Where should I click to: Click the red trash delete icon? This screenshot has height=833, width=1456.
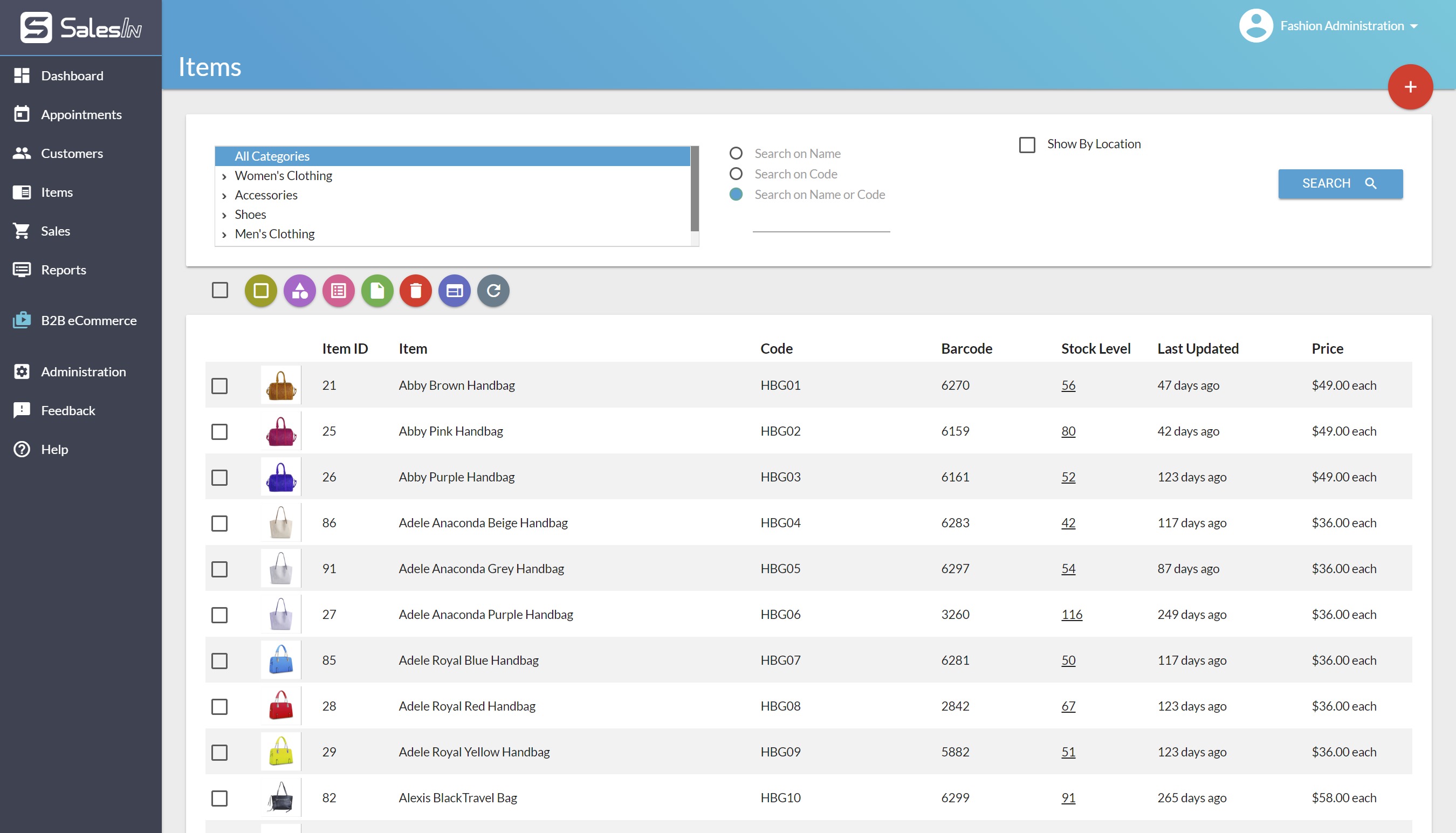coord(416,291)
